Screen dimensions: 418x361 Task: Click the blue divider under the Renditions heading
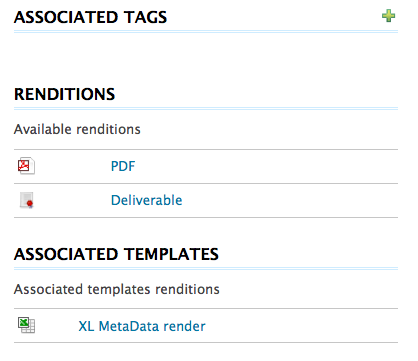[x=206, y=109]
